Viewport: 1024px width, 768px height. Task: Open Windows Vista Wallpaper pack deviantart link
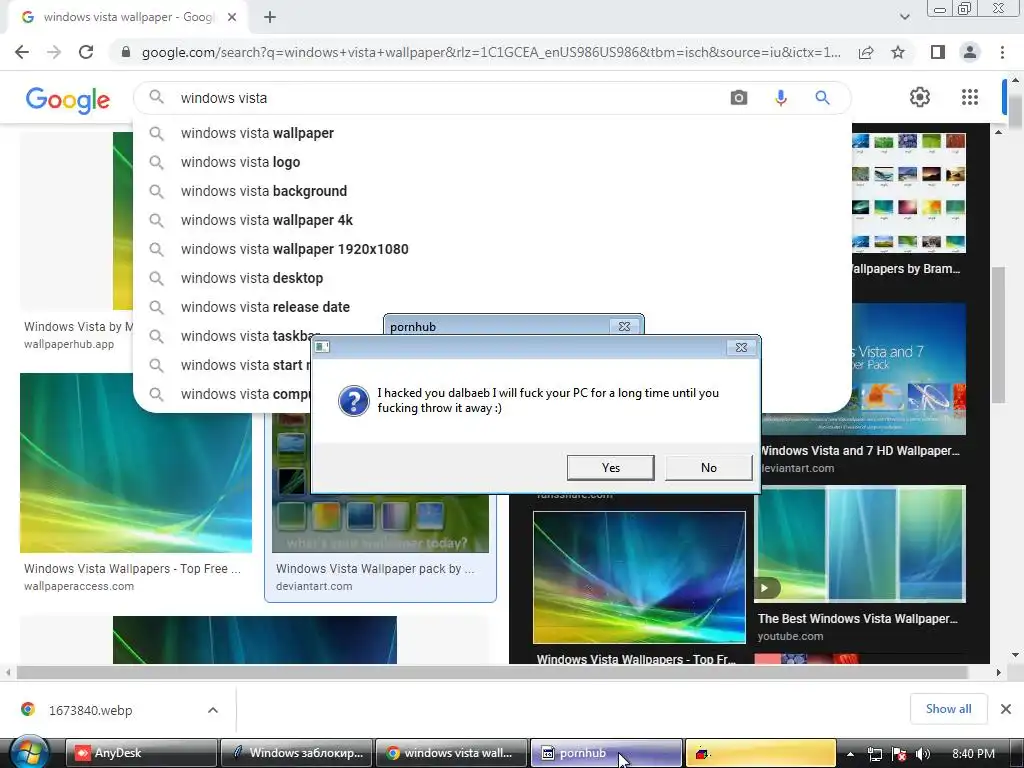tap(375, 569)
